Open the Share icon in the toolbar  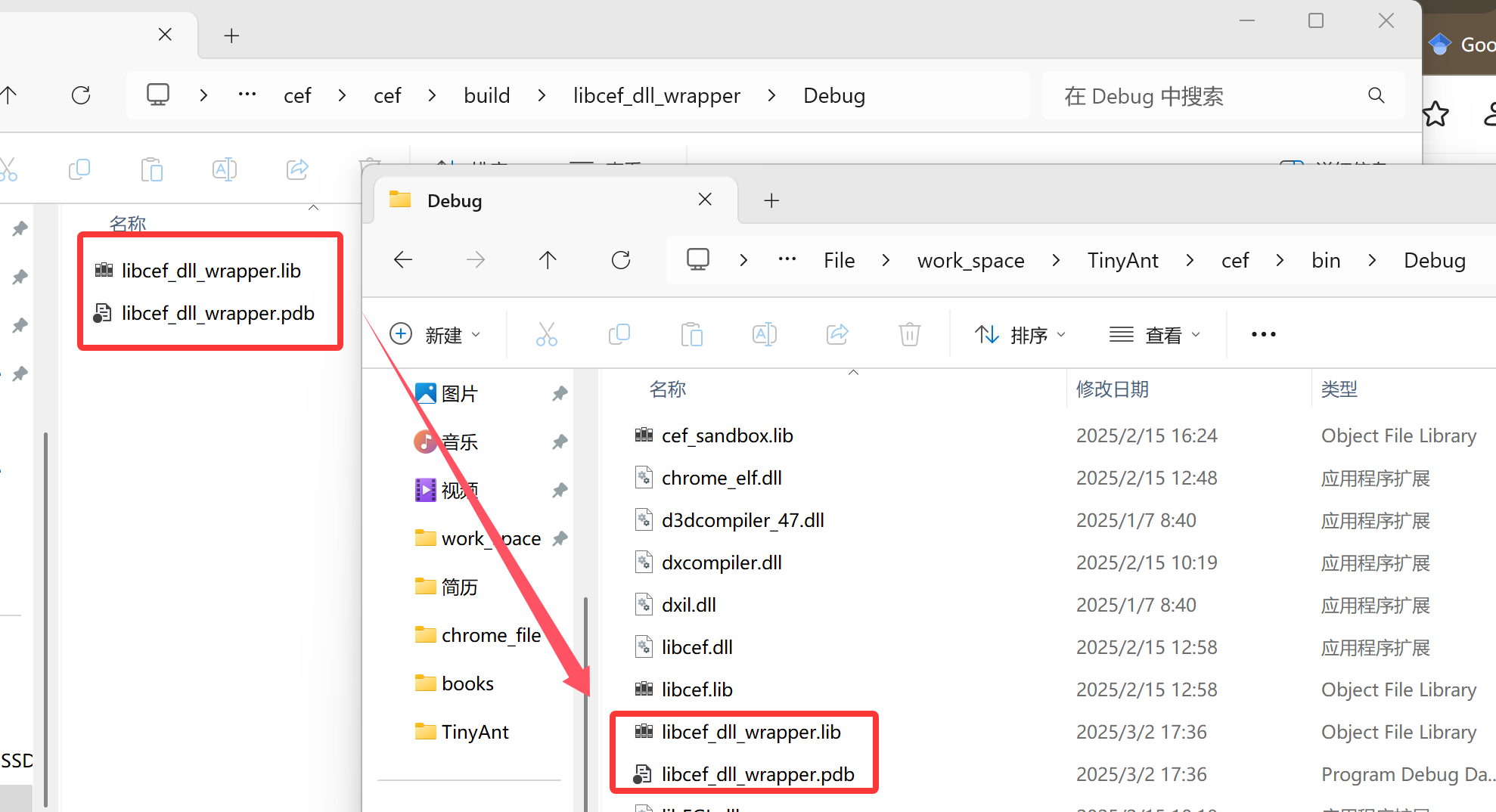[836, 333]
